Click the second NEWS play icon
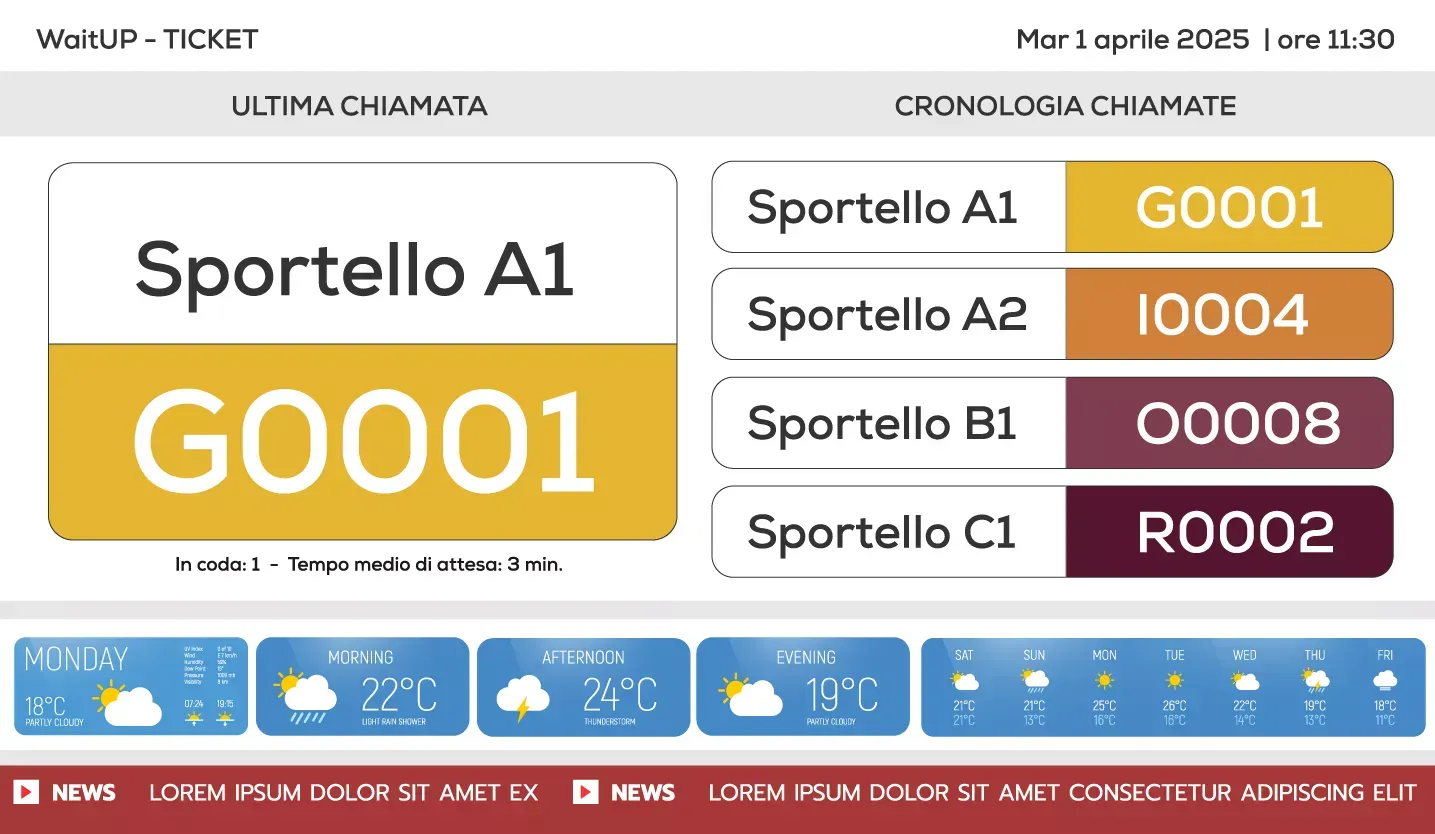This screenshot has height=834, width=1435. [x=585, y=792]
